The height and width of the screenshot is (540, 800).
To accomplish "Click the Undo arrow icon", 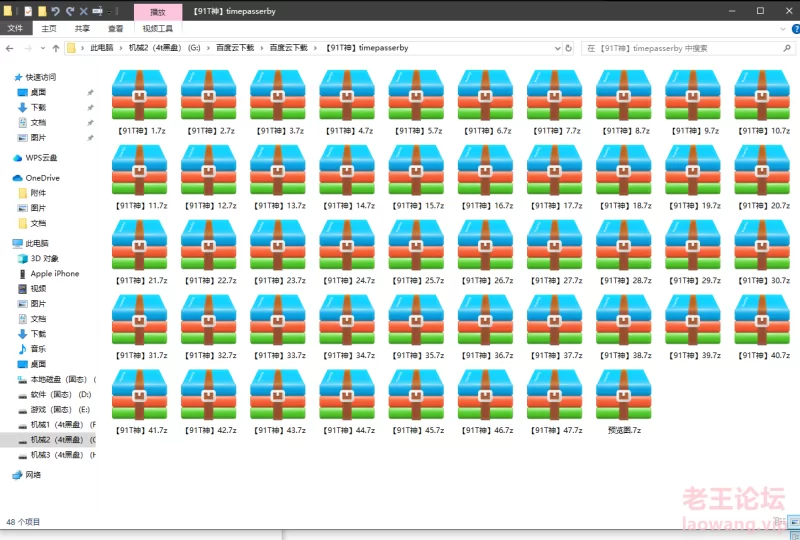I will click(56, 11).
